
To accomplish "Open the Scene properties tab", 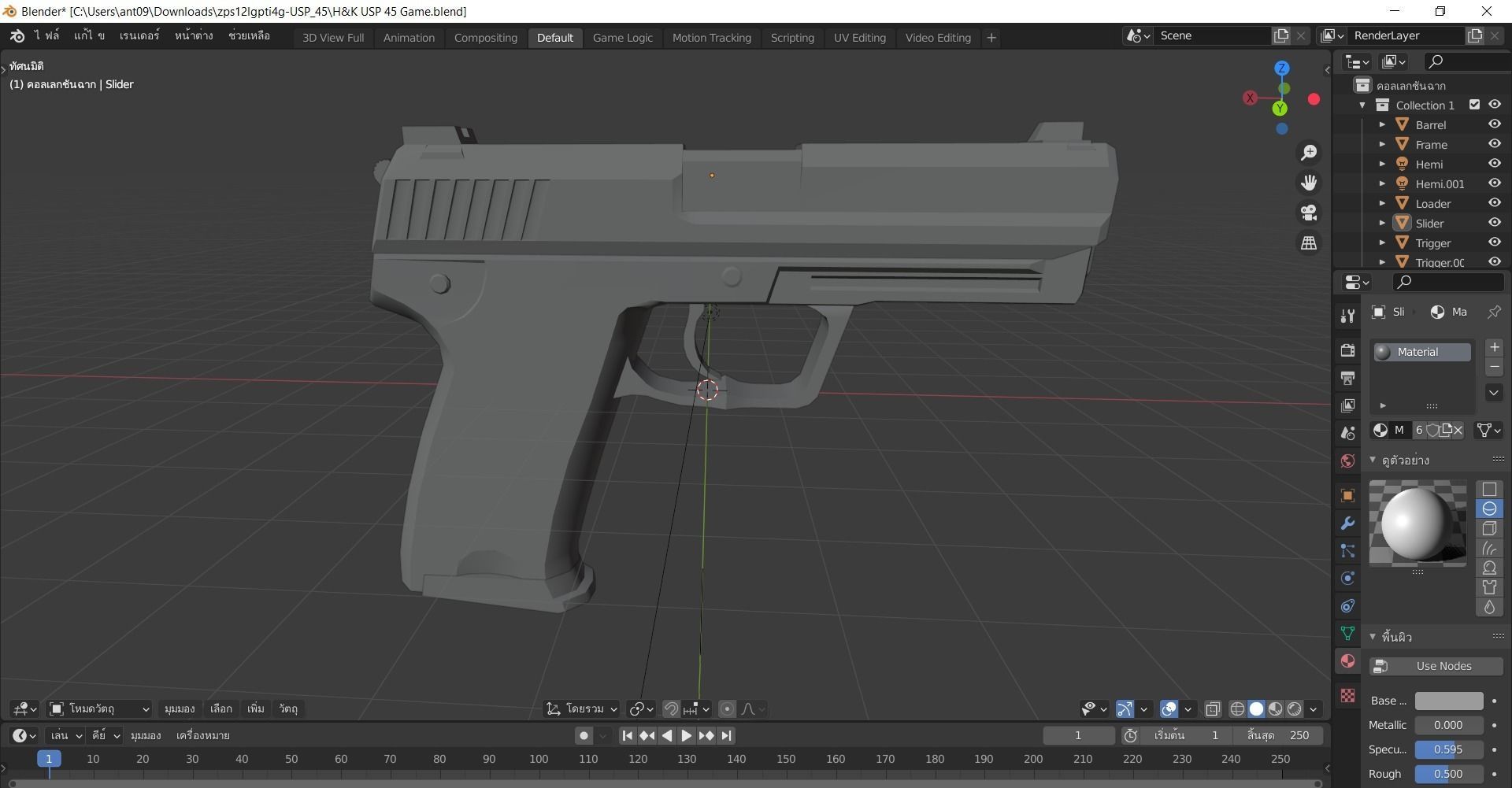I will pyautogui.click(x=1347, y=433).
